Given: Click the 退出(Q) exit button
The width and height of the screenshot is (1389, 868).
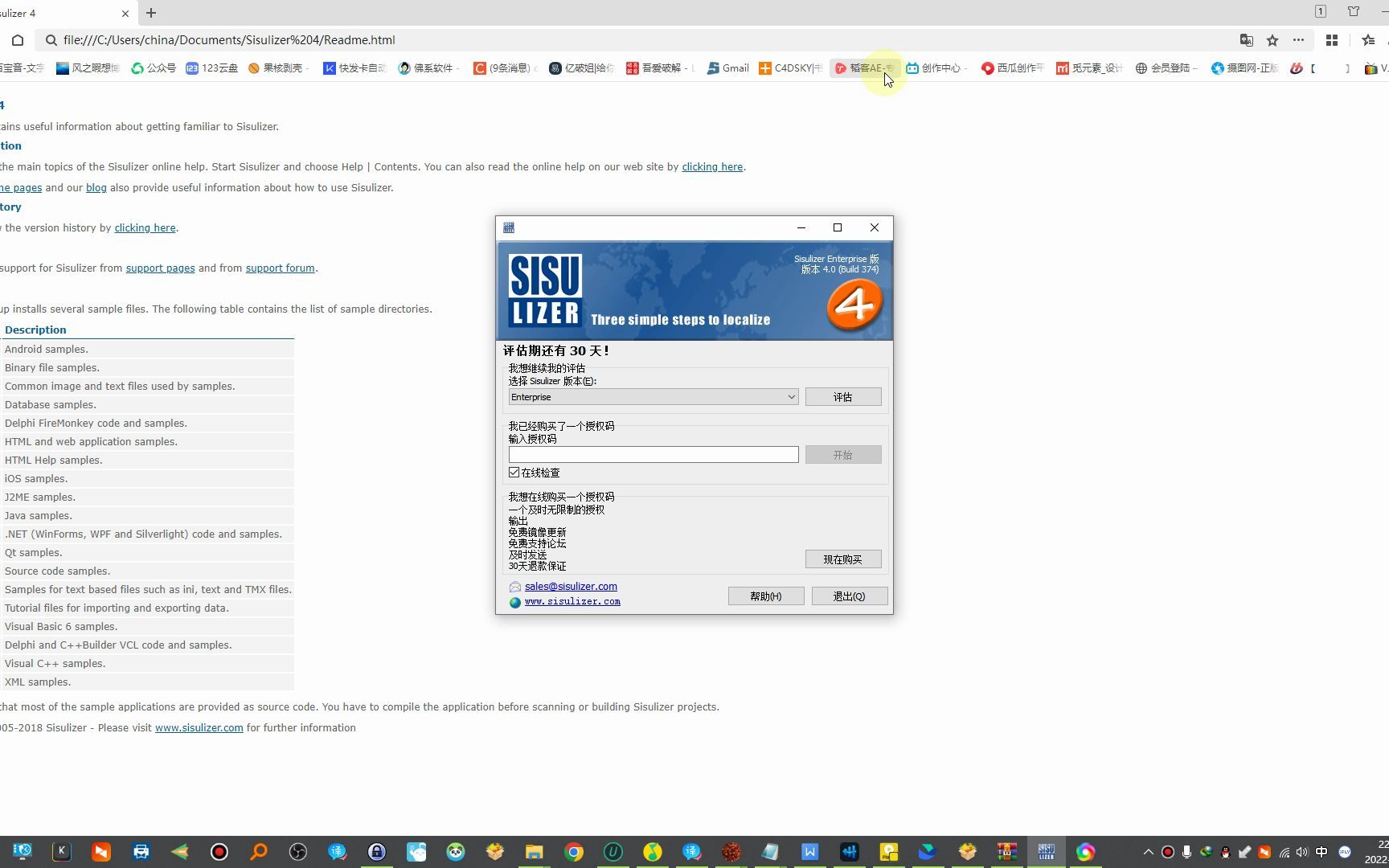Looking at the screenshot, I should [x=849, y=596].
